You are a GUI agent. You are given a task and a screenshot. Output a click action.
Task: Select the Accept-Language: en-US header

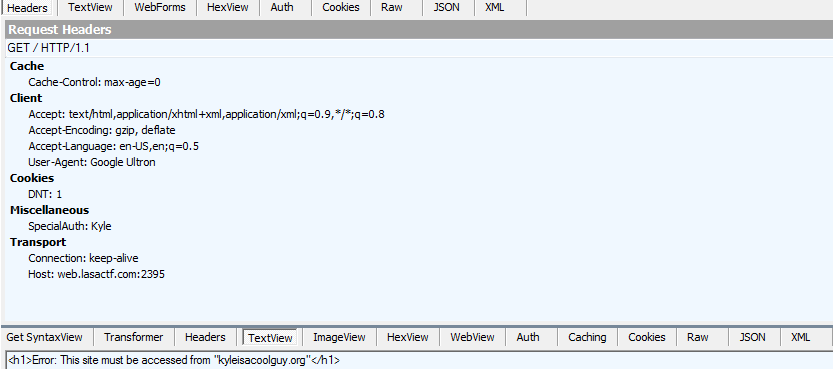tap(113, 146)
